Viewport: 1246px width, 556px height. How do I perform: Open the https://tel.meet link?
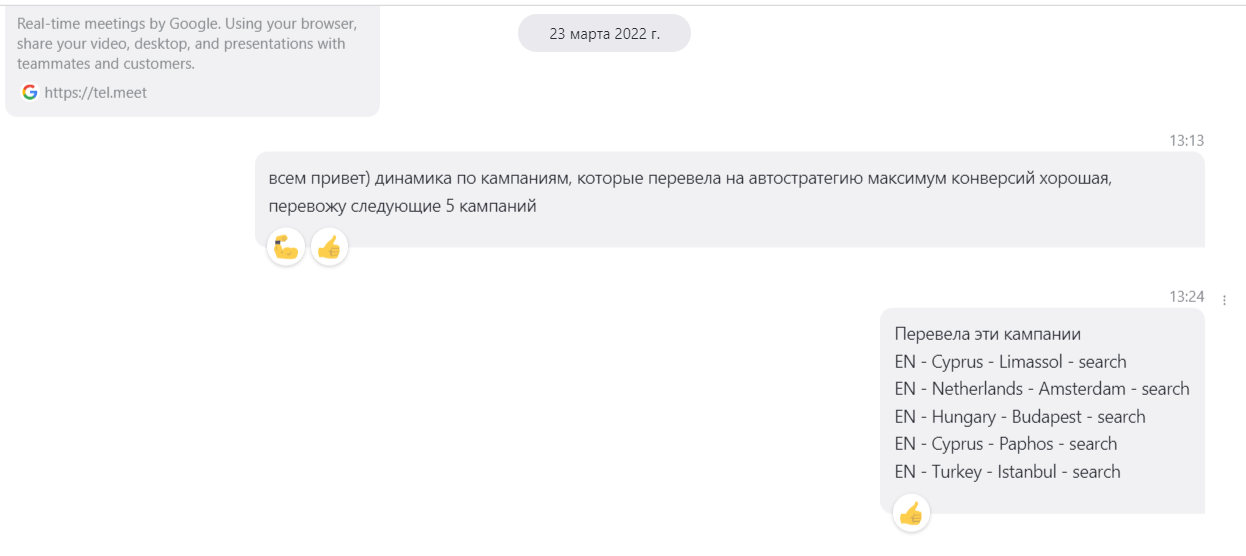(96, 93)
